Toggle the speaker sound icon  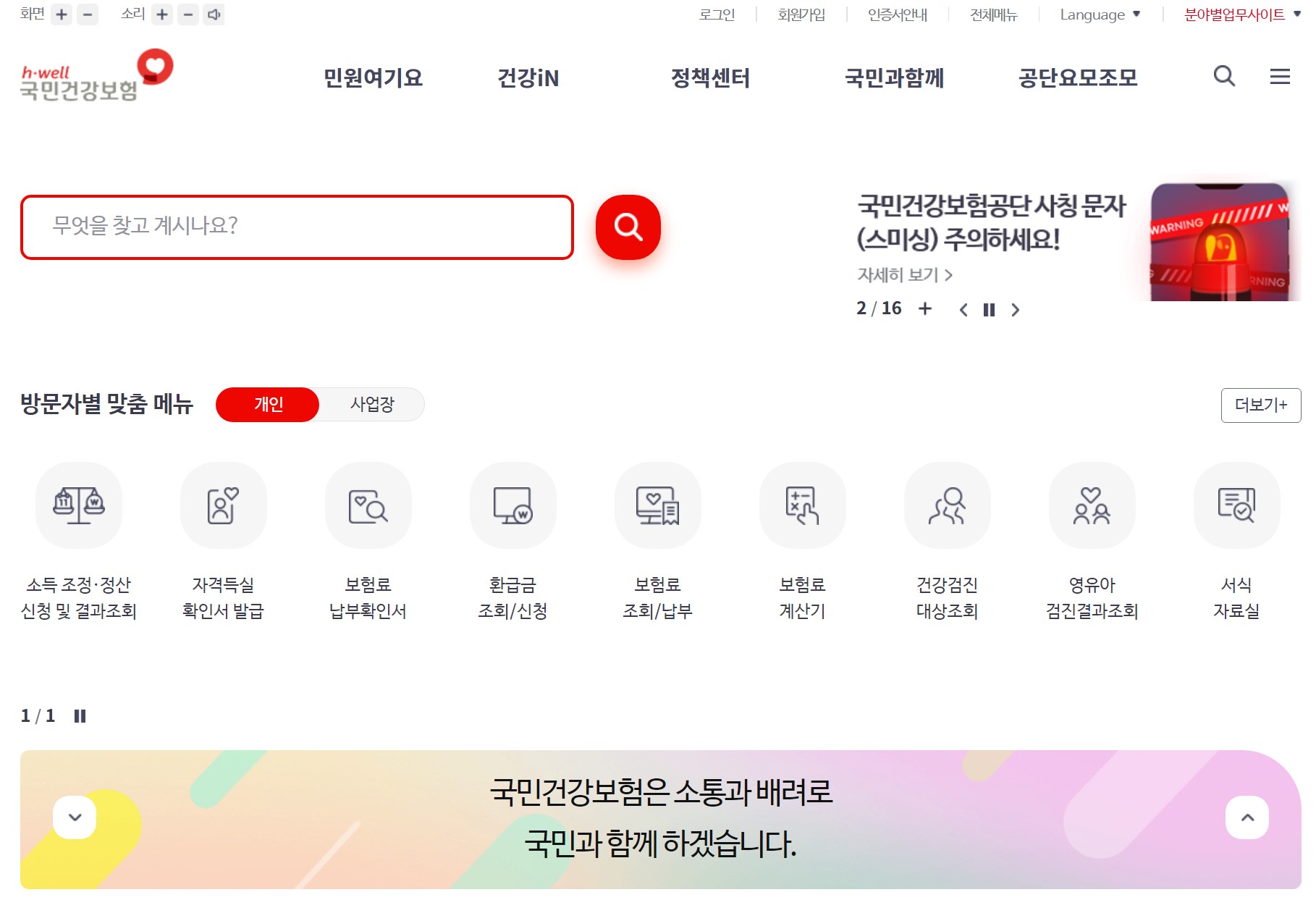point(214,14)
